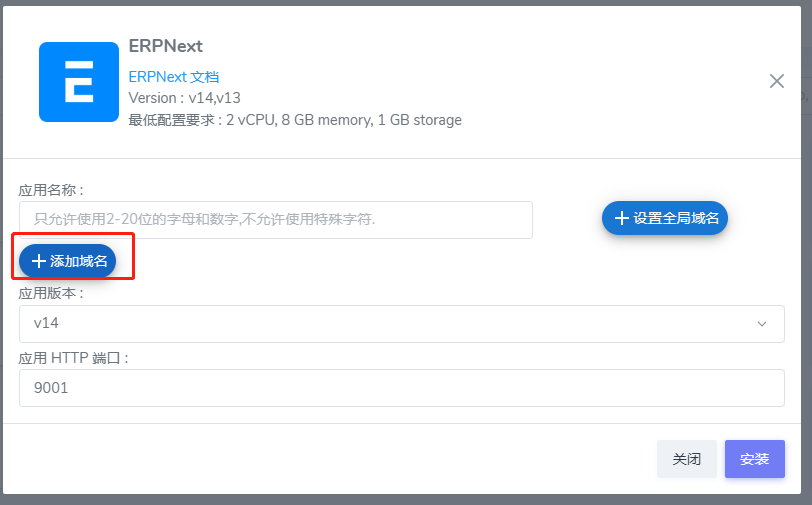
Task: Click the ERPNext blue logo icon
Action: [79, 82]
